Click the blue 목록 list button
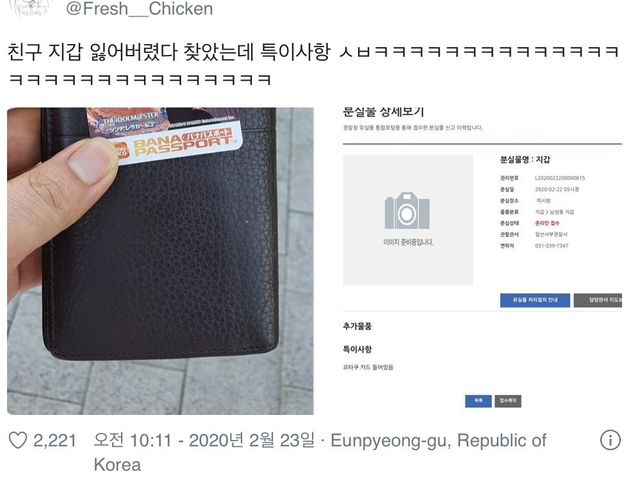Viewport: 640px width, 484px height. pyautogui.click(x=478, y=401)
